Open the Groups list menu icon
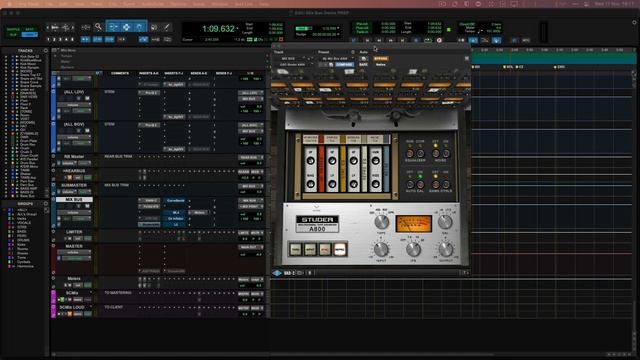This screenshot has height=360, width=640. 45,203
